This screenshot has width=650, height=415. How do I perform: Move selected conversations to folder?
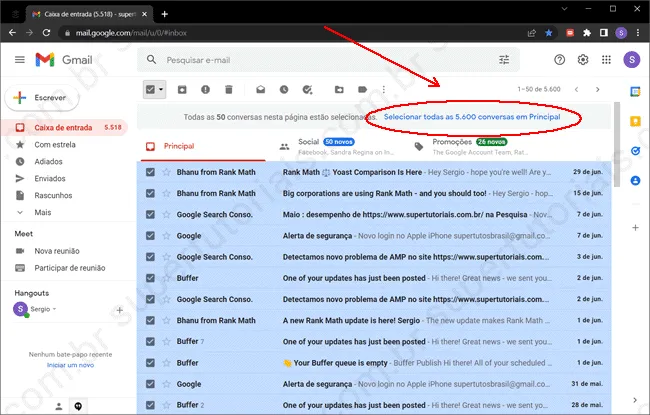(x=339, y=89)
